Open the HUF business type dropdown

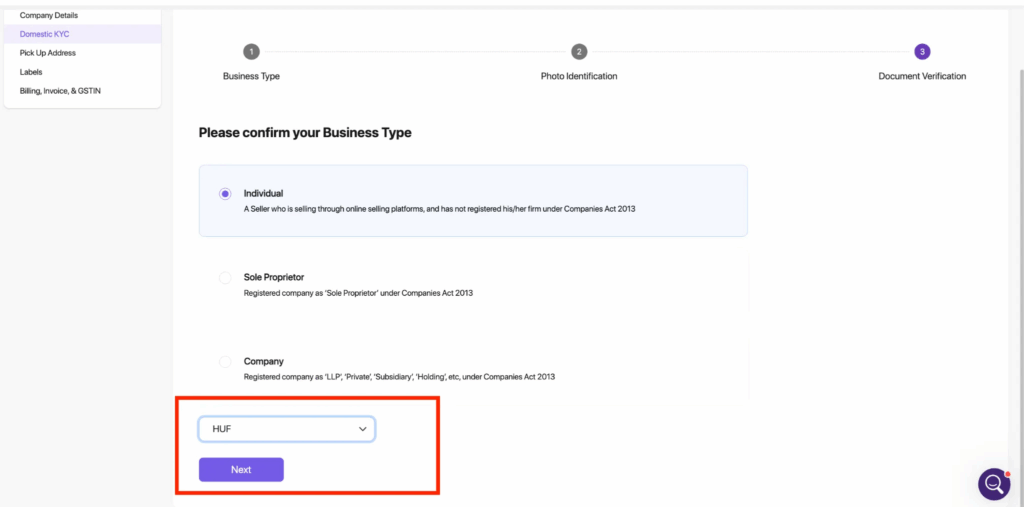[x=286, y=429]
